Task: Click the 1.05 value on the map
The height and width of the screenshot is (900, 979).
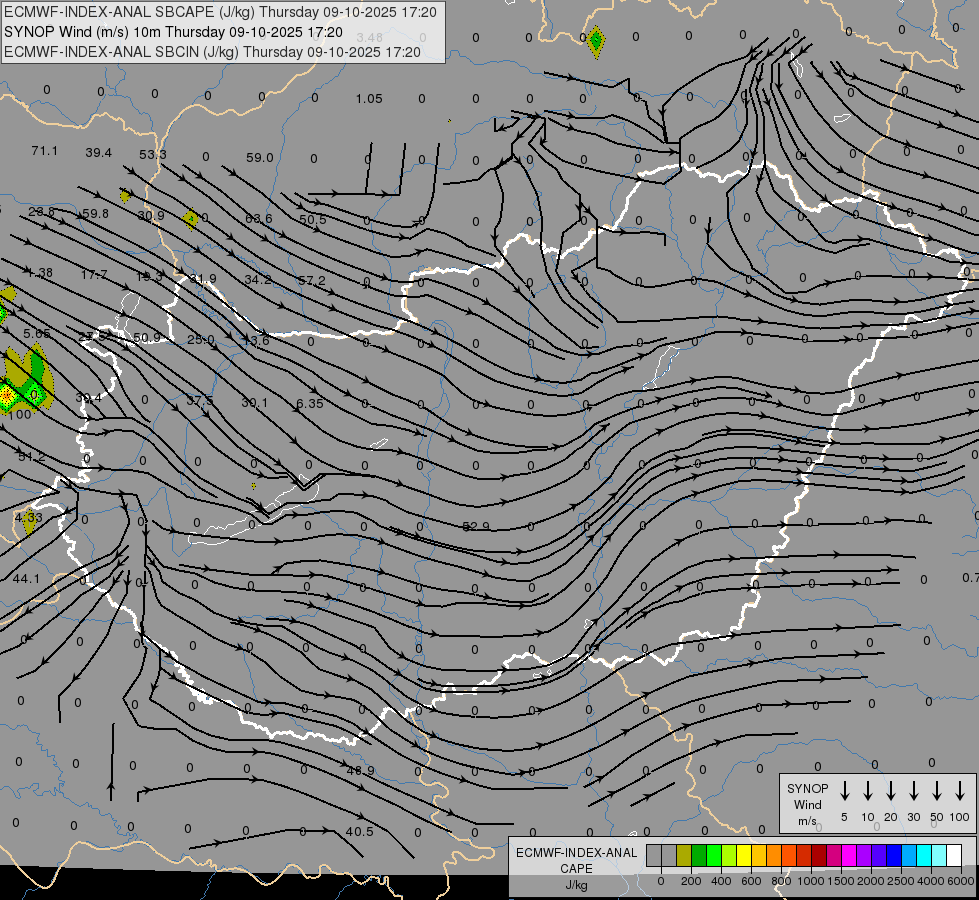Action: click(369, 99)
